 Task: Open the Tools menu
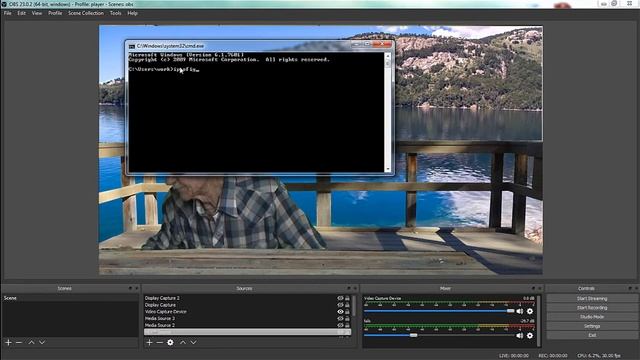pos(116,13)
